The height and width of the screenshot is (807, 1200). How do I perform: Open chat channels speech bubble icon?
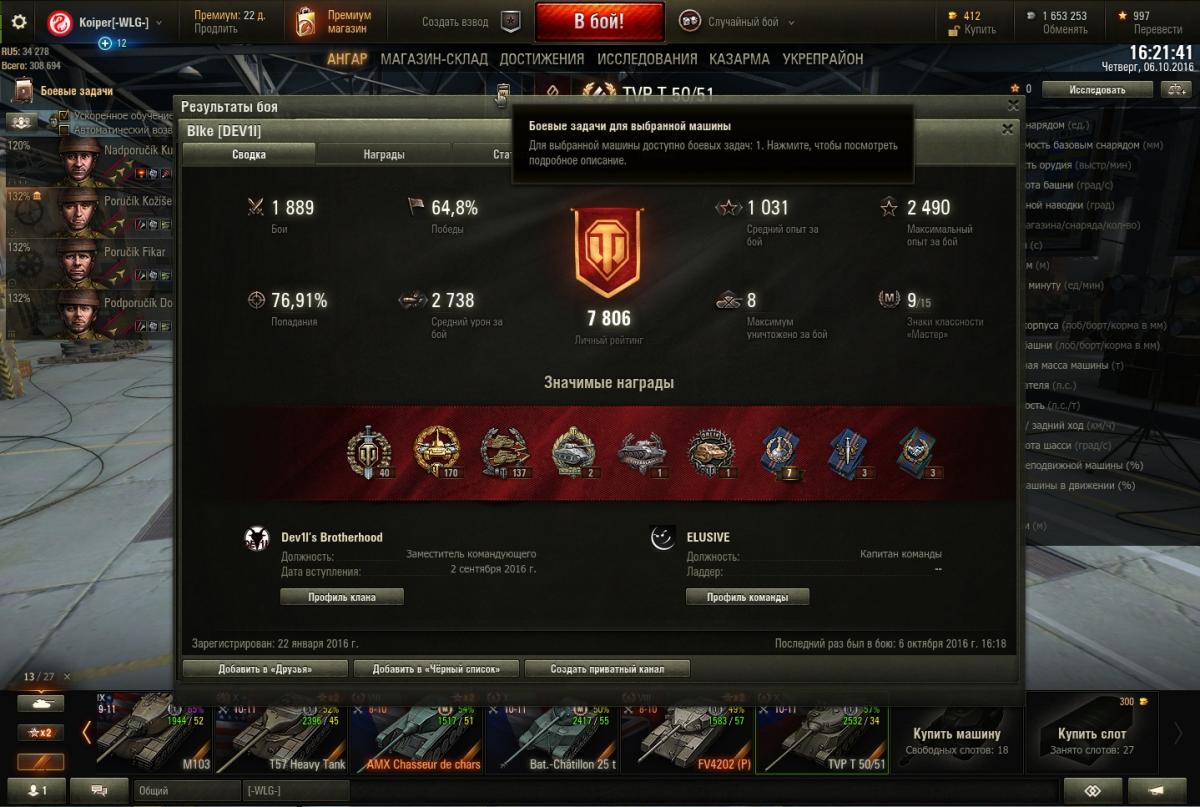(x=100, y=790)
